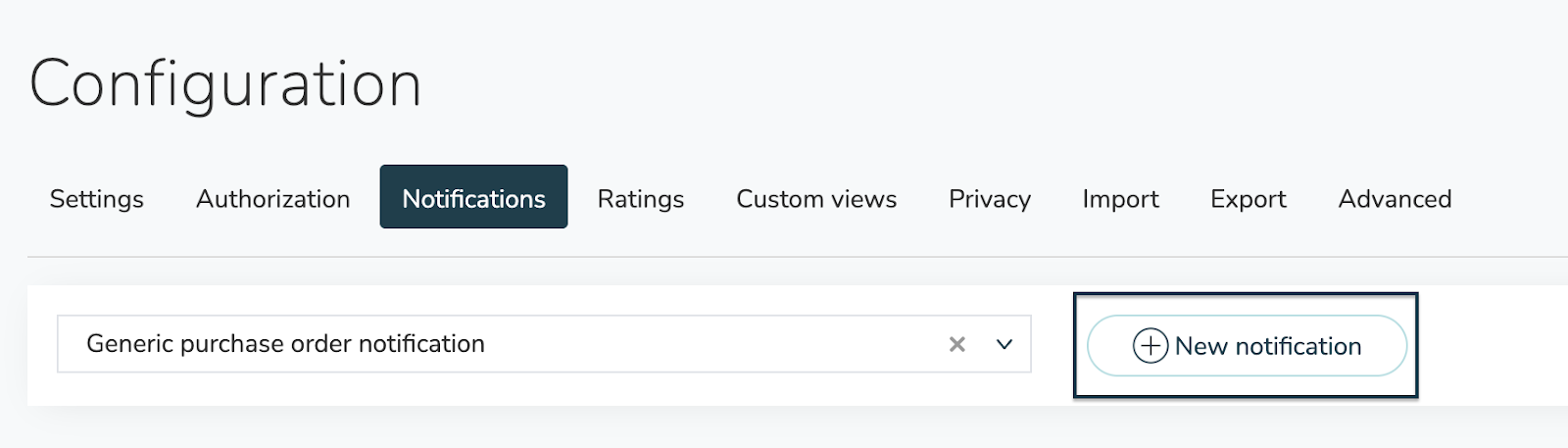The image size is (1568, 448).
Task: Click the 'New notification' text label
Action: coord(1268,346)
